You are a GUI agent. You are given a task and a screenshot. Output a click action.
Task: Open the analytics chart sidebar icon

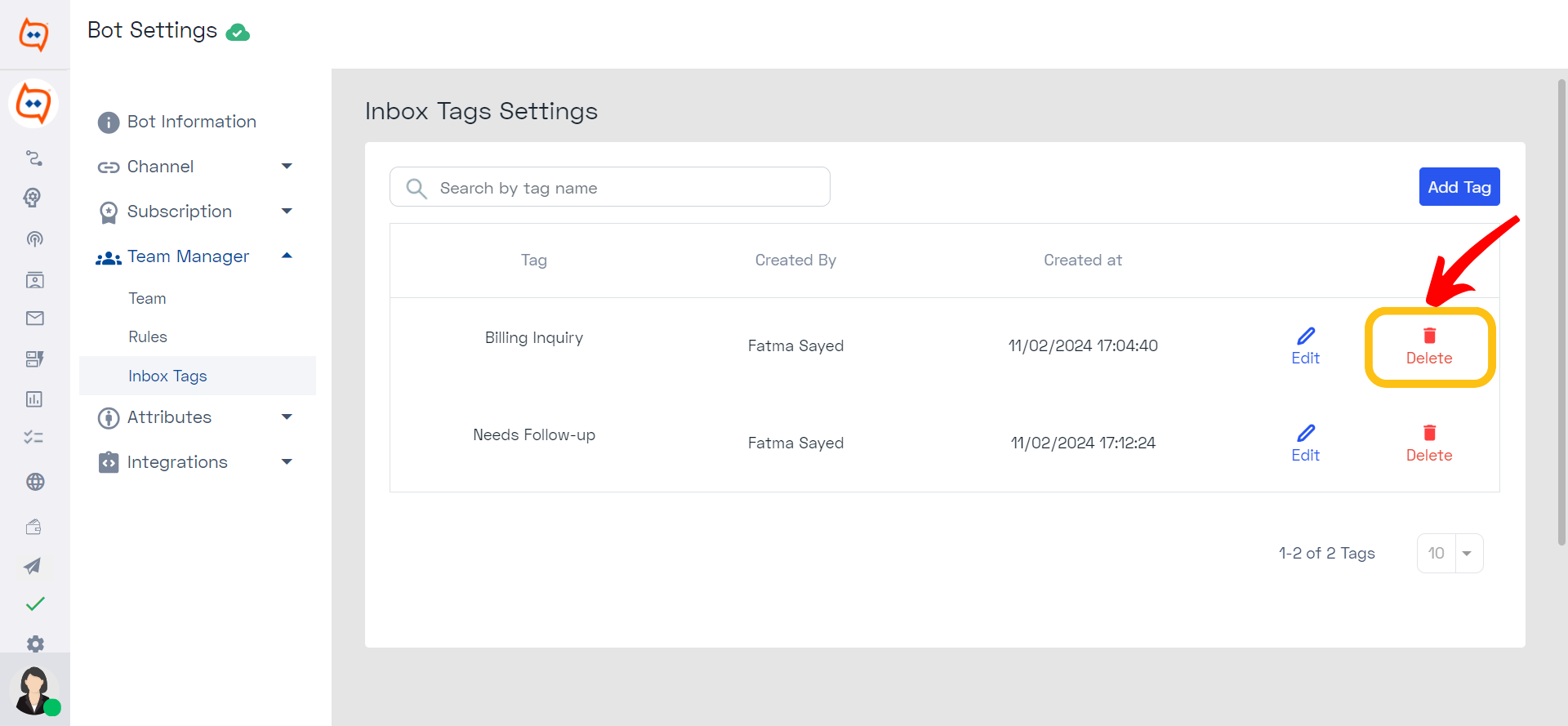(x=34, y=399)
